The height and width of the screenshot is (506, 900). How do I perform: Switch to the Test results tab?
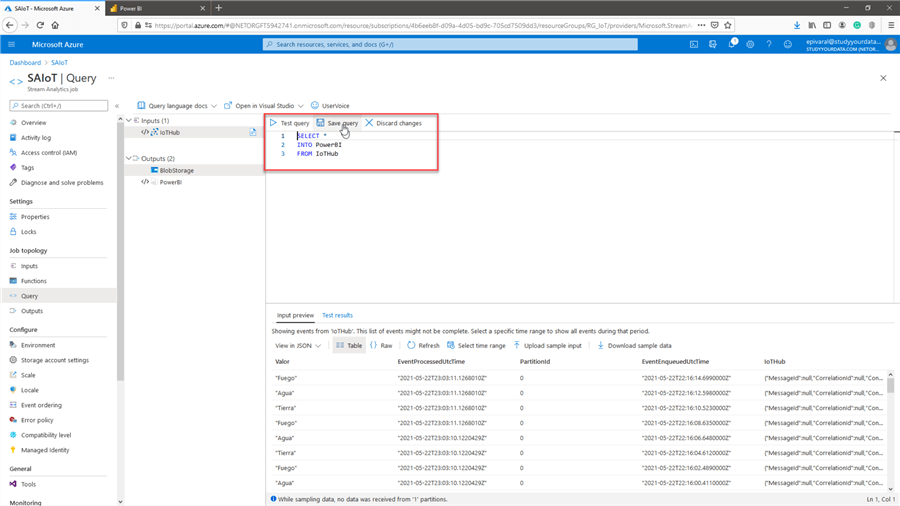coord(337,315)
